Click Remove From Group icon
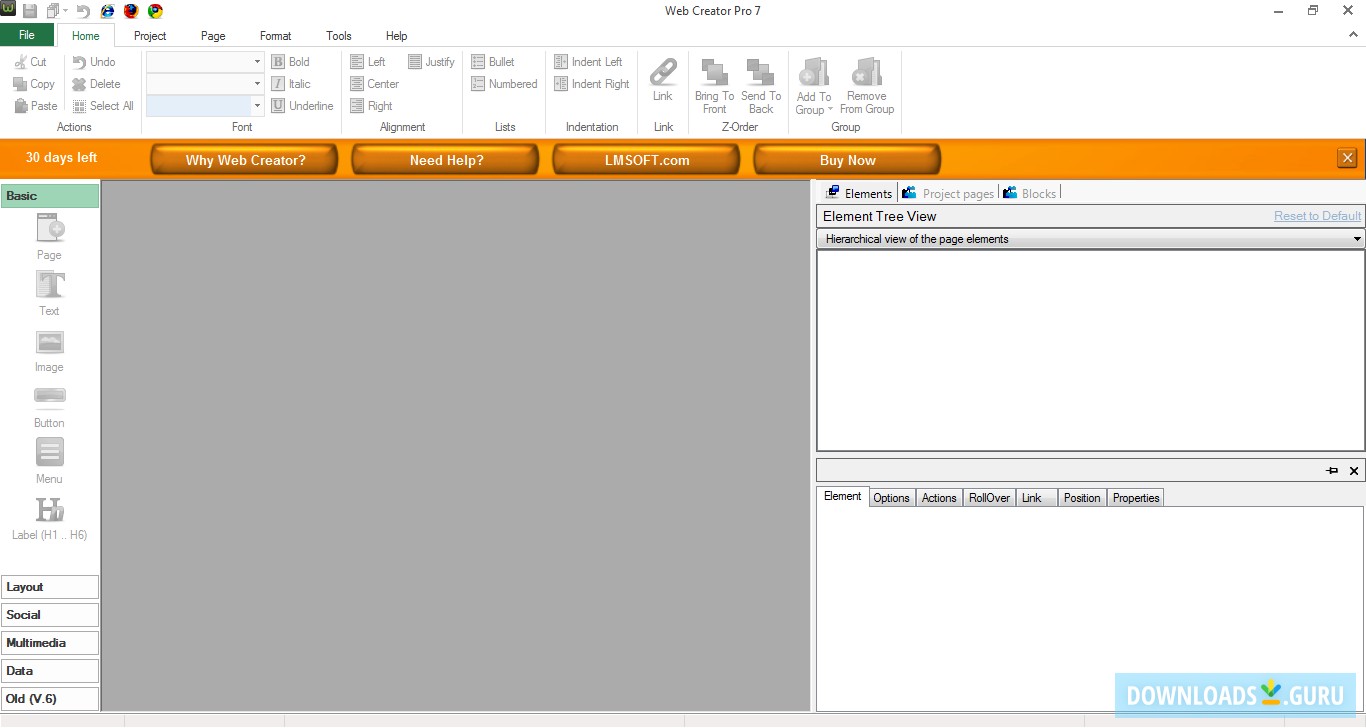 866,72
